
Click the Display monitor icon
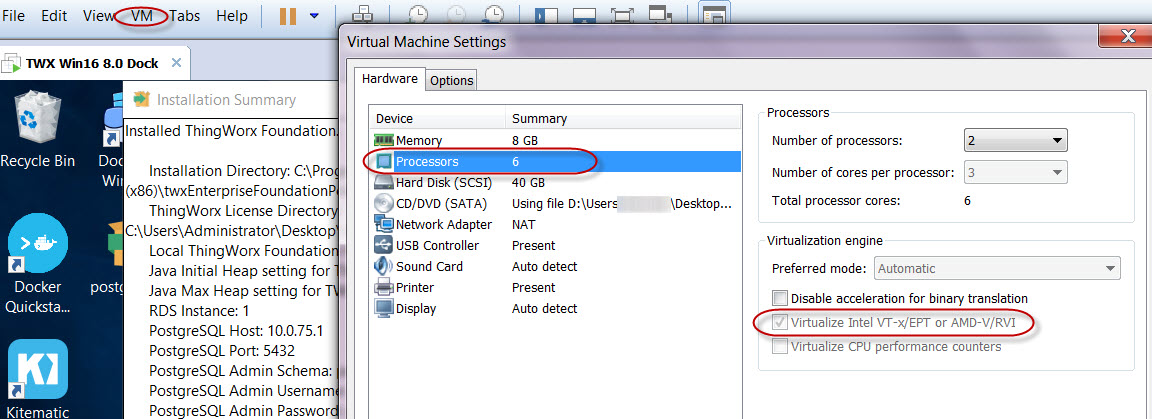(x=384, y=309)
